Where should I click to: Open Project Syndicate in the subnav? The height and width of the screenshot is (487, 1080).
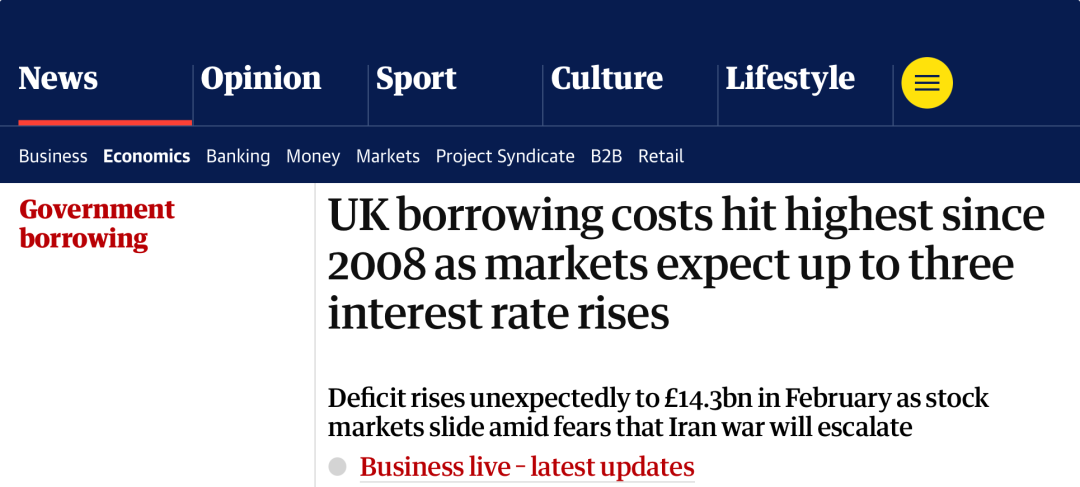tap(505, 156)
